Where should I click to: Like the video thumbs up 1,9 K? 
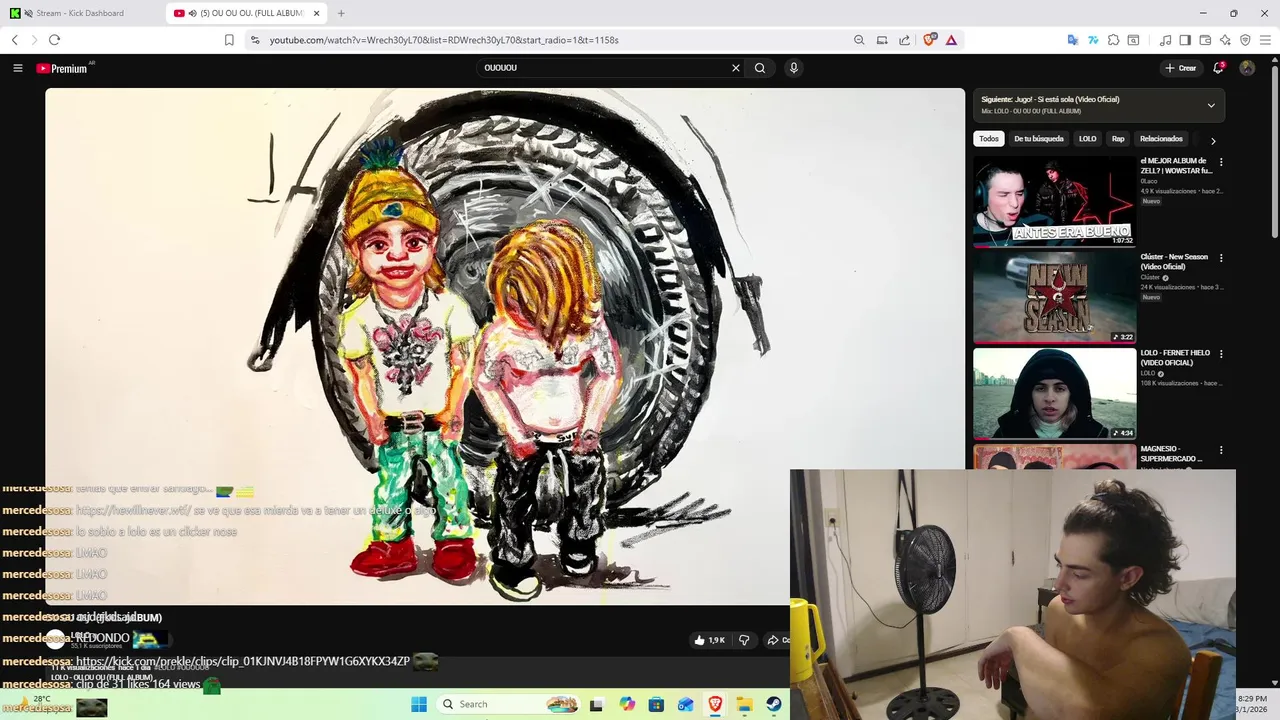710,640
